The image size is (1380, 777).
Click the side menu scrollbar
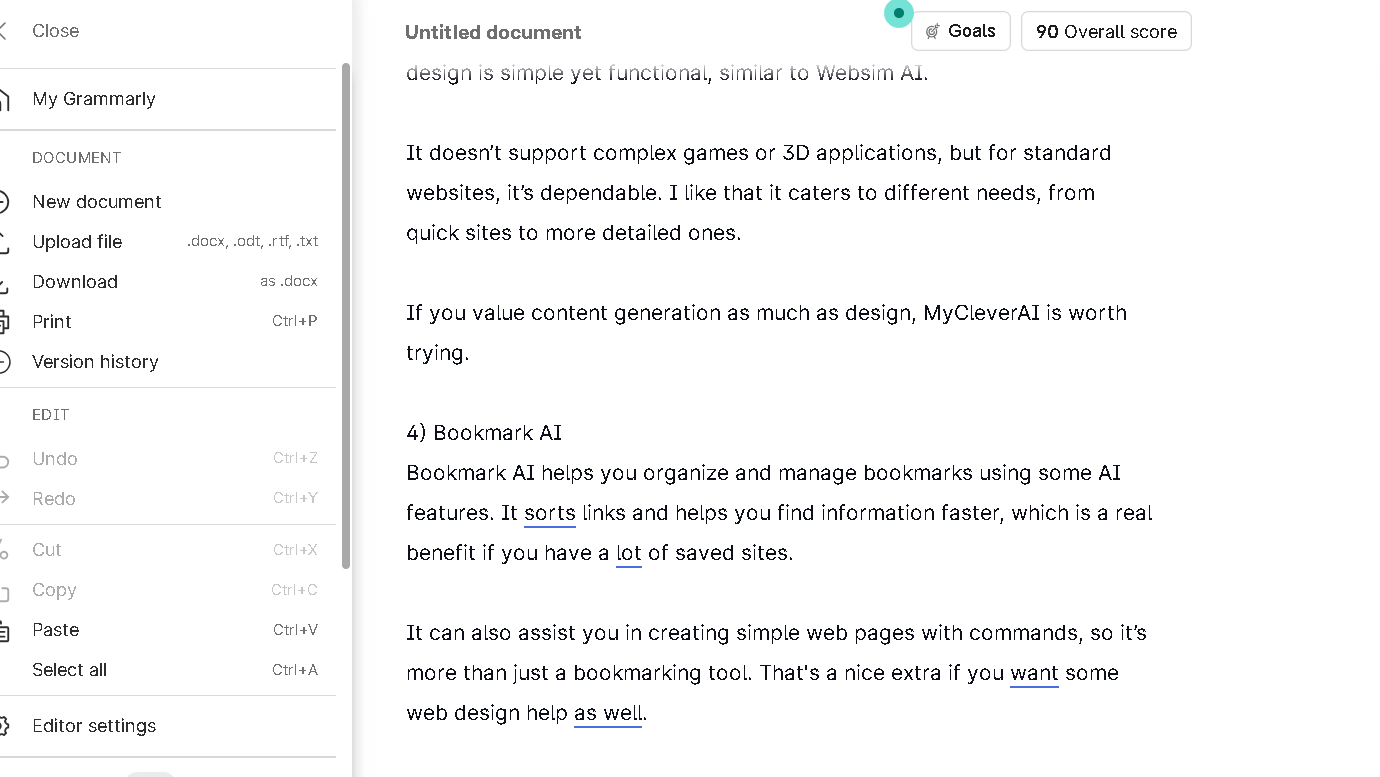pos(346,316)
